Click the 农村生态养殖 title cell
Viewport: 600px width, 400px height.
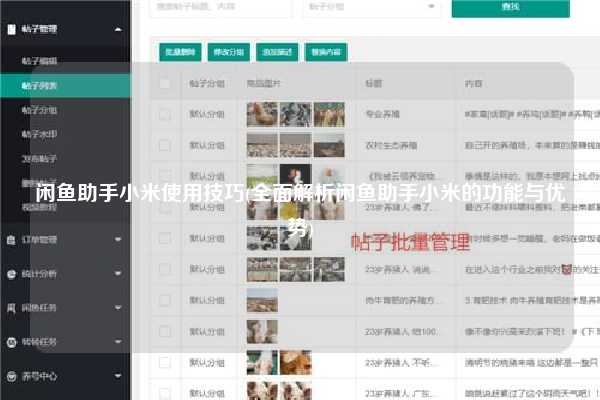click(x=391, y=145)
